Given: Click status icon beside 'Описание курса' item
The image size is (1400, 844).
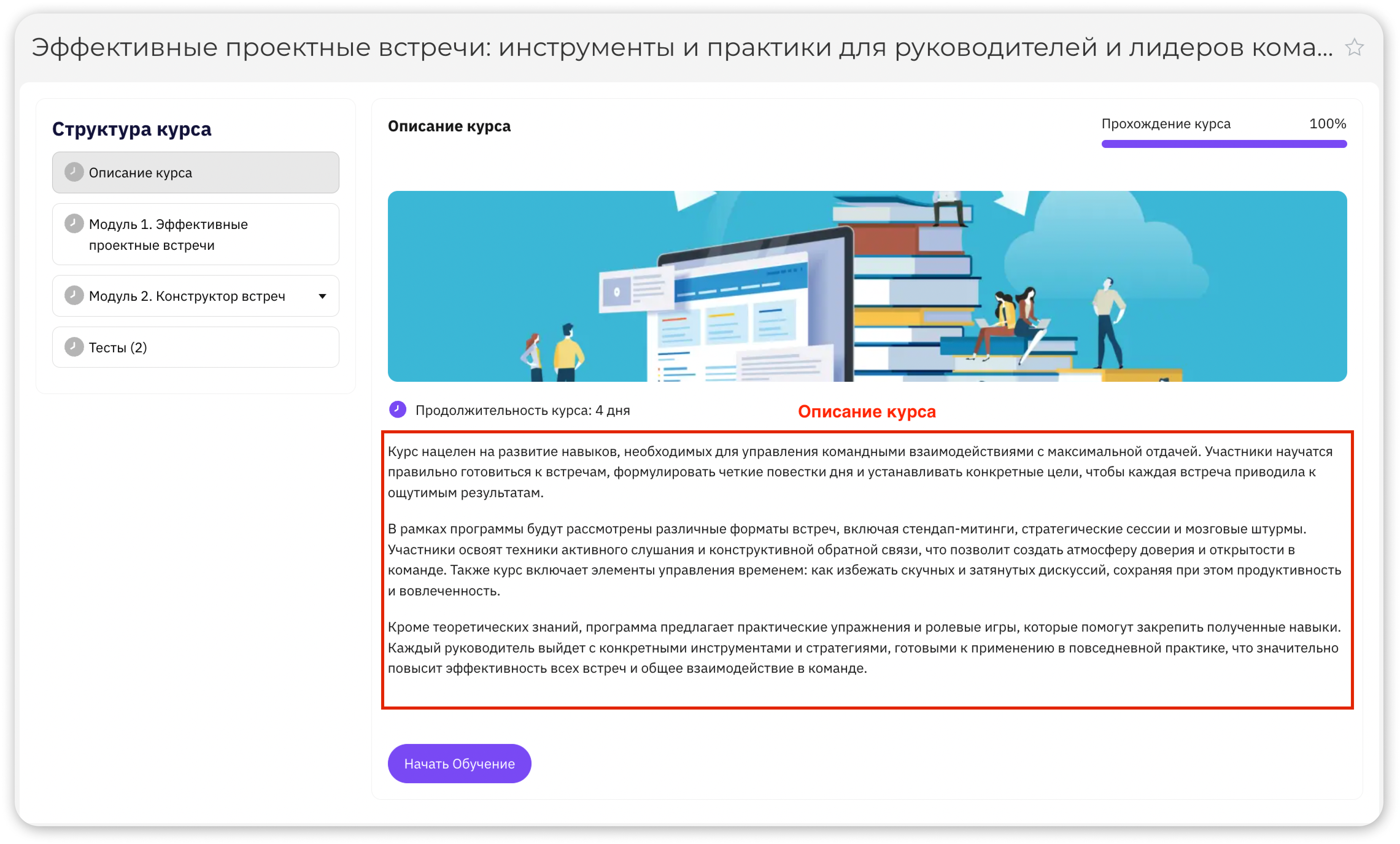Looking at the screenshot, I should [x=74, y=172].
